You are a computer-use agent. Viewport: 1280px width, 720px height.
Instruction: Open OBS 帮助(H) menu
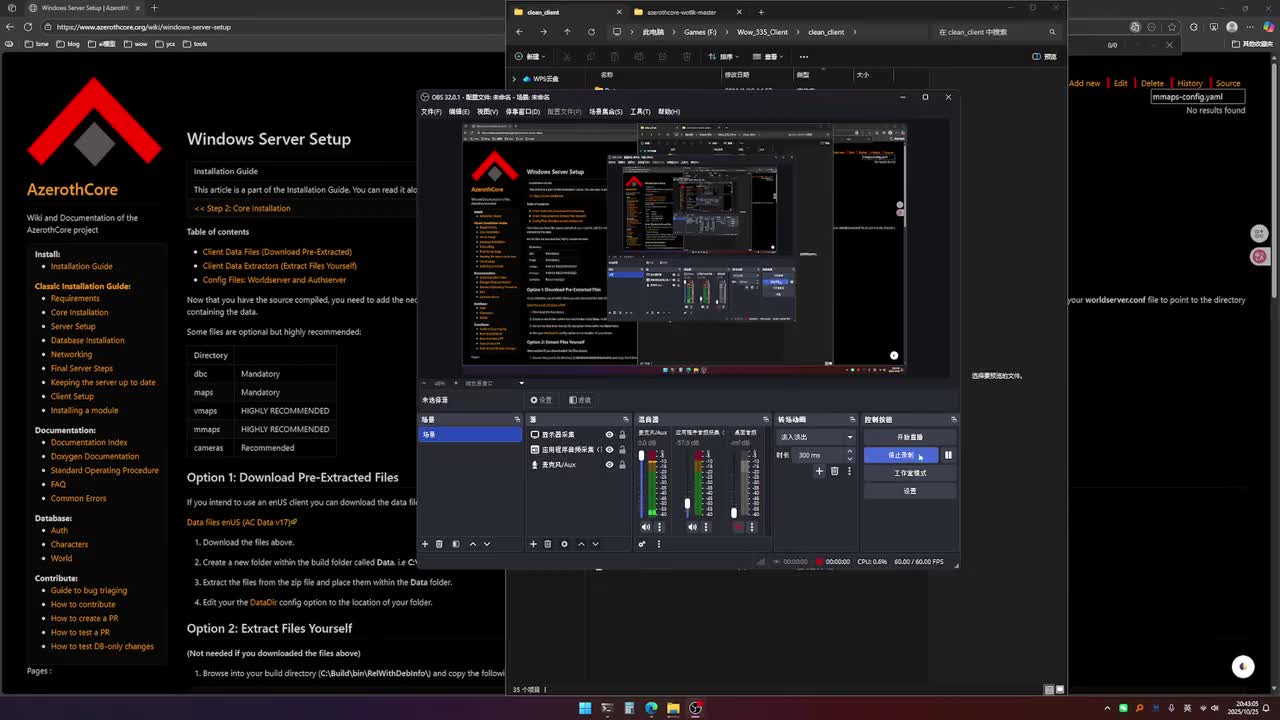pyautogui.click(x=669, y=112)
